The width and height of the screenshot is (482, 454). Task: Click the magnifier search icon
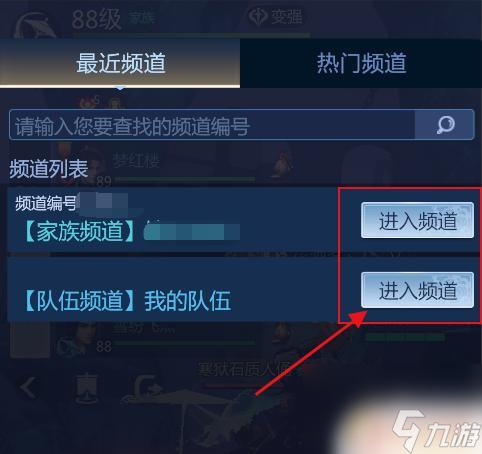point(445,125)
